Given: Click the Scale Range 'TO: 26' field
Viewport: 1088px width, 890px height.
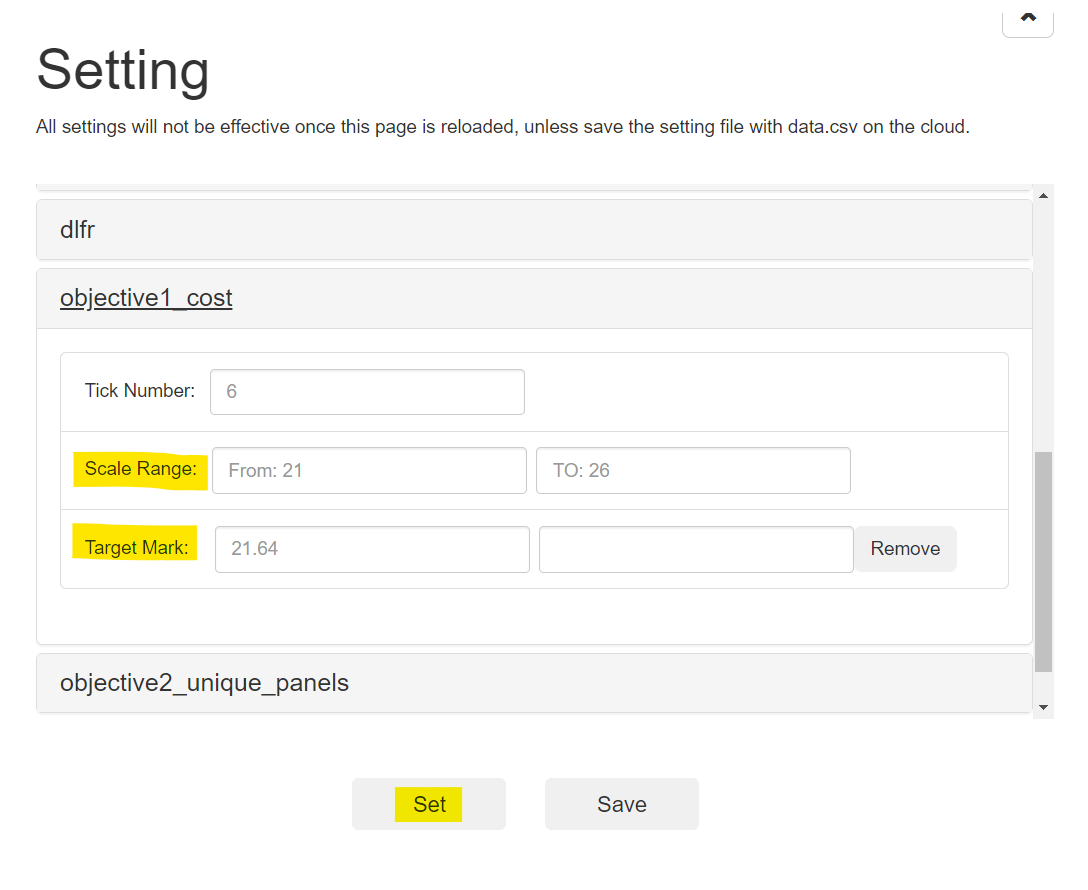Looking at the screenshot, I should pyautogui.click(x=693, y=470).
